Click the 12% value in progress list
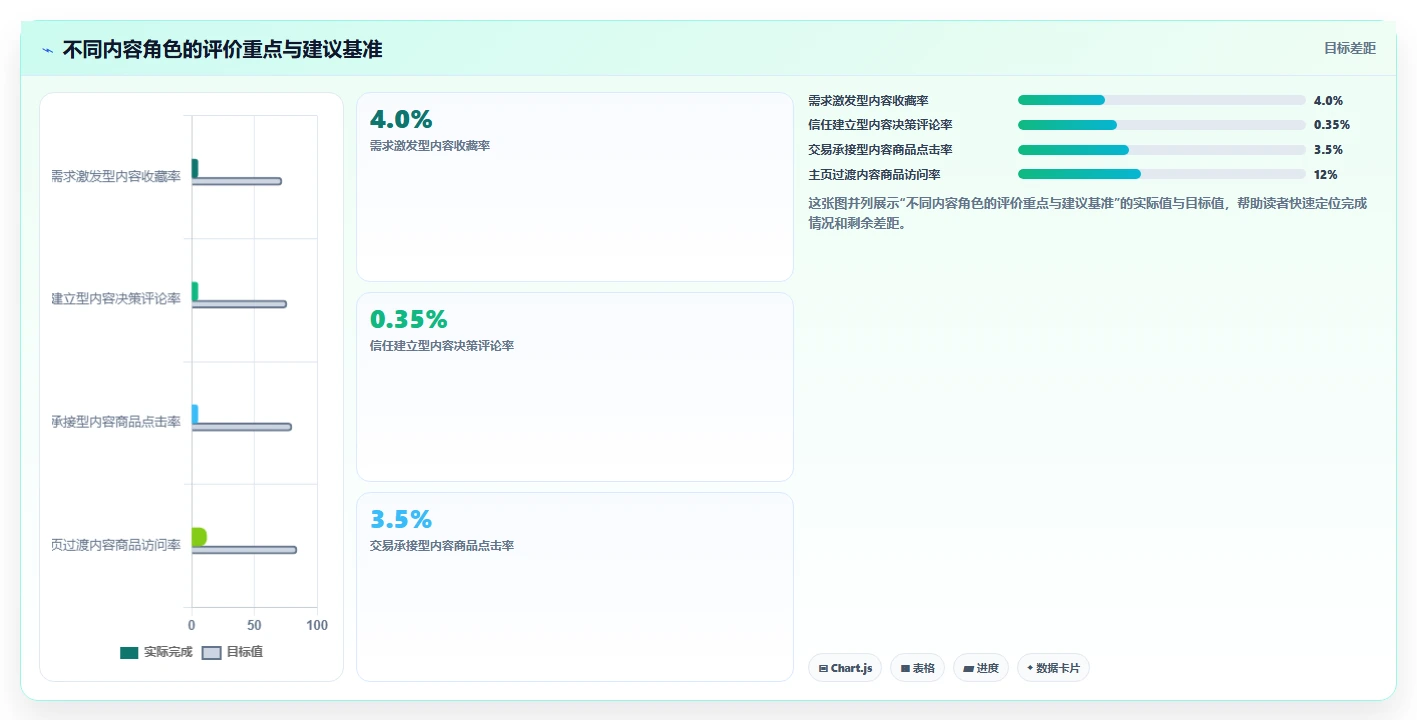 (1326, 175)
